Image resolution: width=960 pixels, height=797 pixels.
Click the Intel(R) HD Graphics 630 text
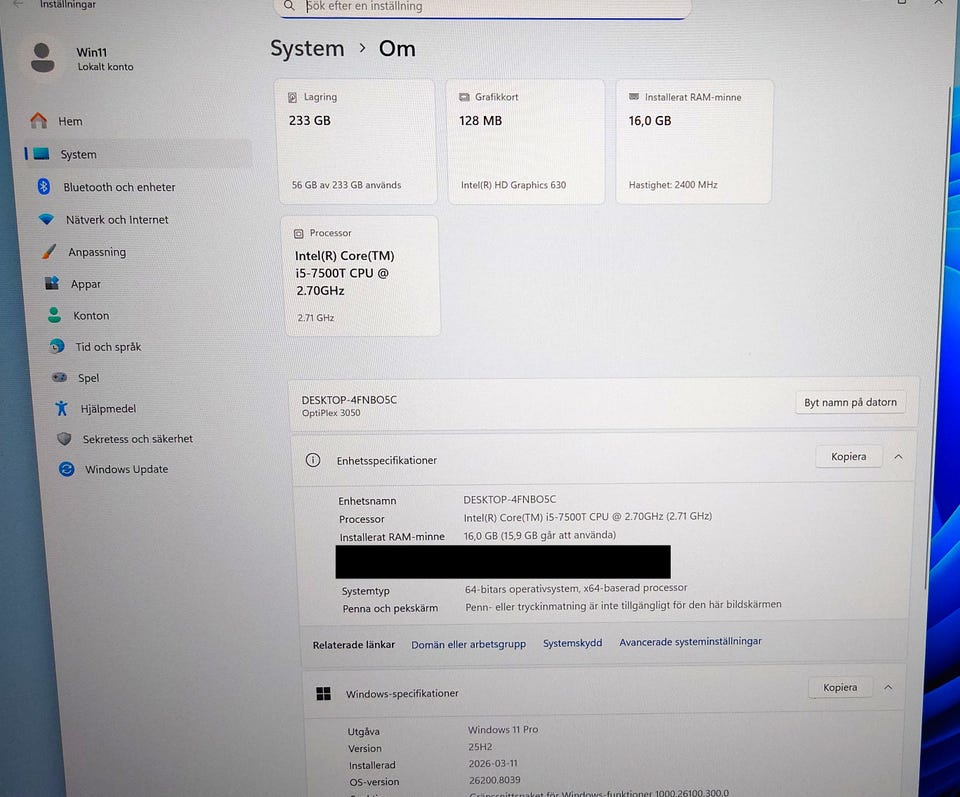click(513, 185)
